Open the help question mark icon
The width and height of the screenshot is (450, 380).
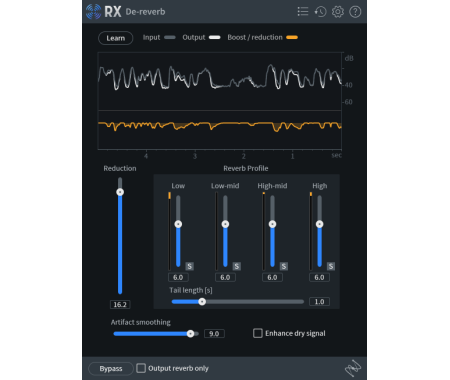coord(355,12)
